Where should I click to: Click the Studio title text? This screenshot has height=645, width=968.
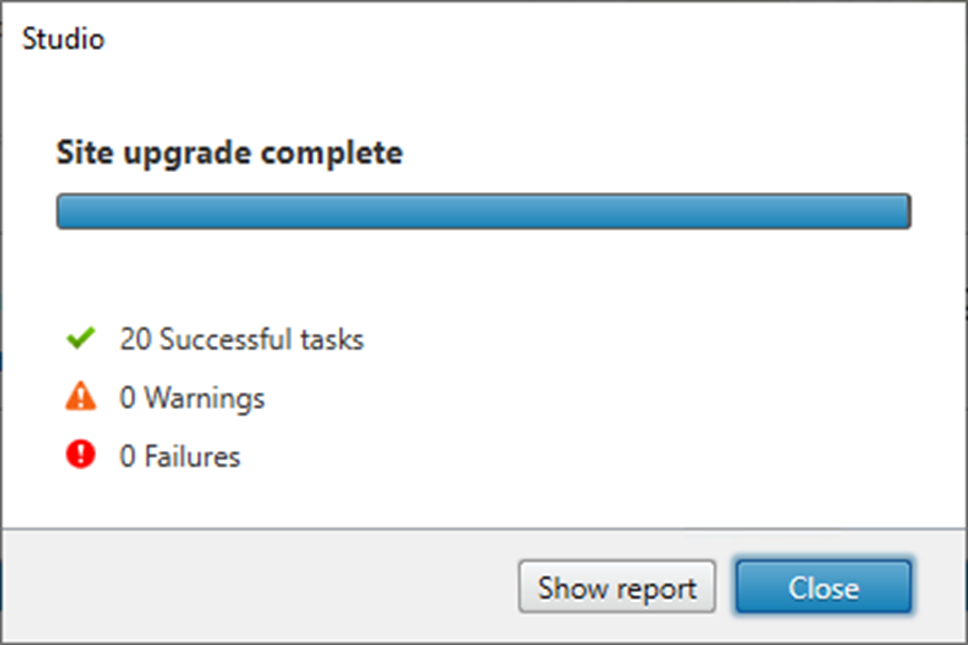tap(62, 39)
